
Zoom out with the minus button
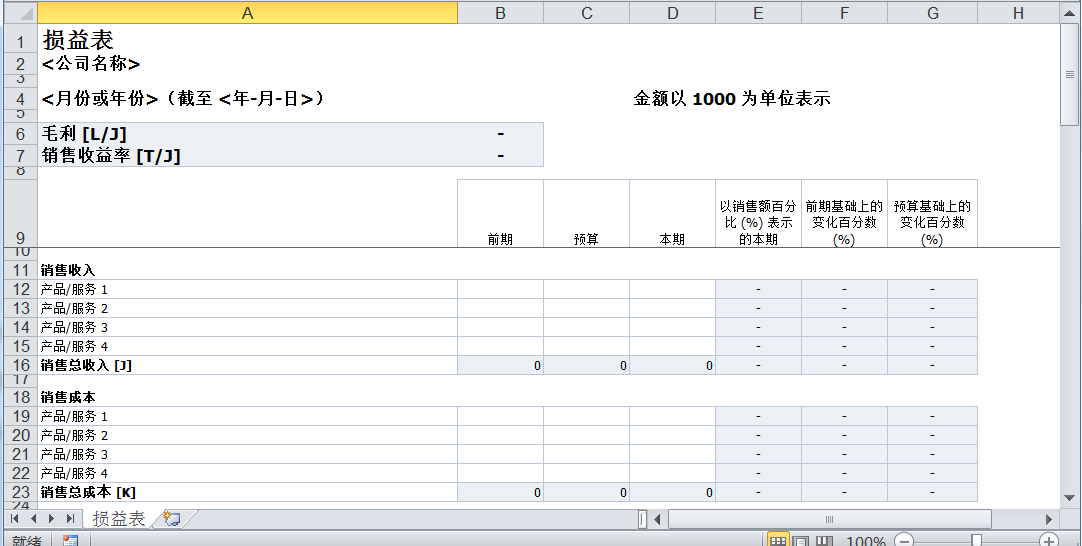click(905, 540)
